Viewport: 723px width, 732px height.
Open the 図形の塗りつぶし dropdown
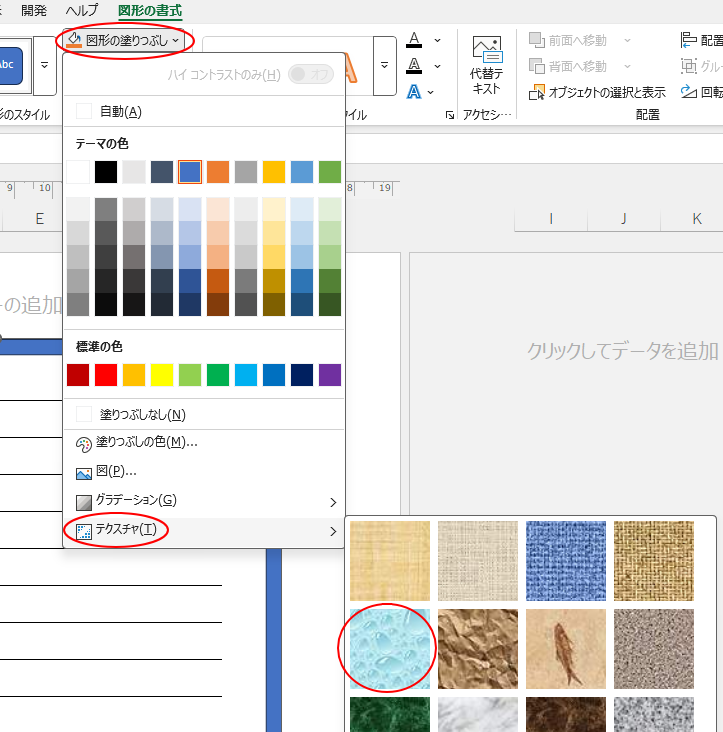tap(124, 41)
